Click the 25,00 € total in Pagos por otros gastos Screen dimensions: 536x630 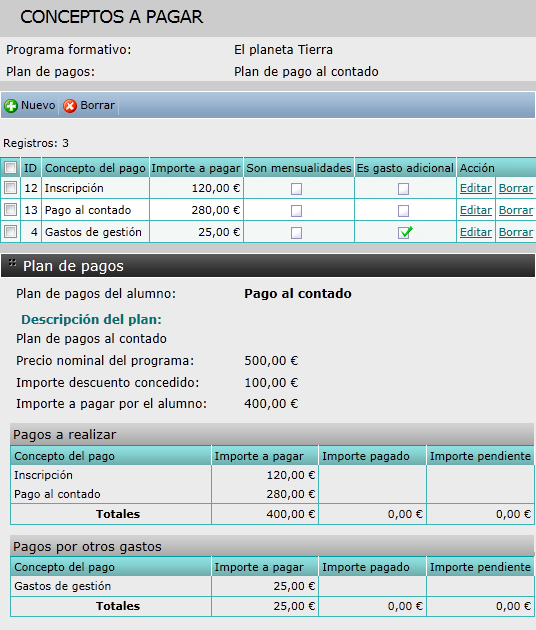point(294,606)
